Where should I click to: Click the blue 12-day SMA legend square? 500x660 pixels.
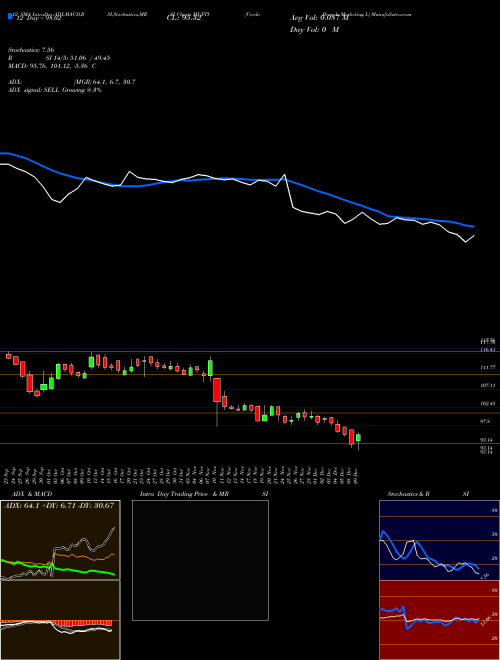click(10, 16)
